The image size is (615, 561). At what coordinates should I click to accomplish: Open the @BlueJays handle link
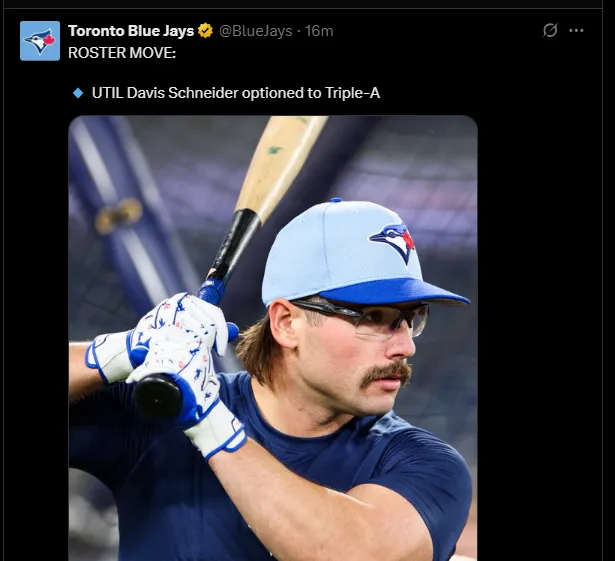[256, 31]
